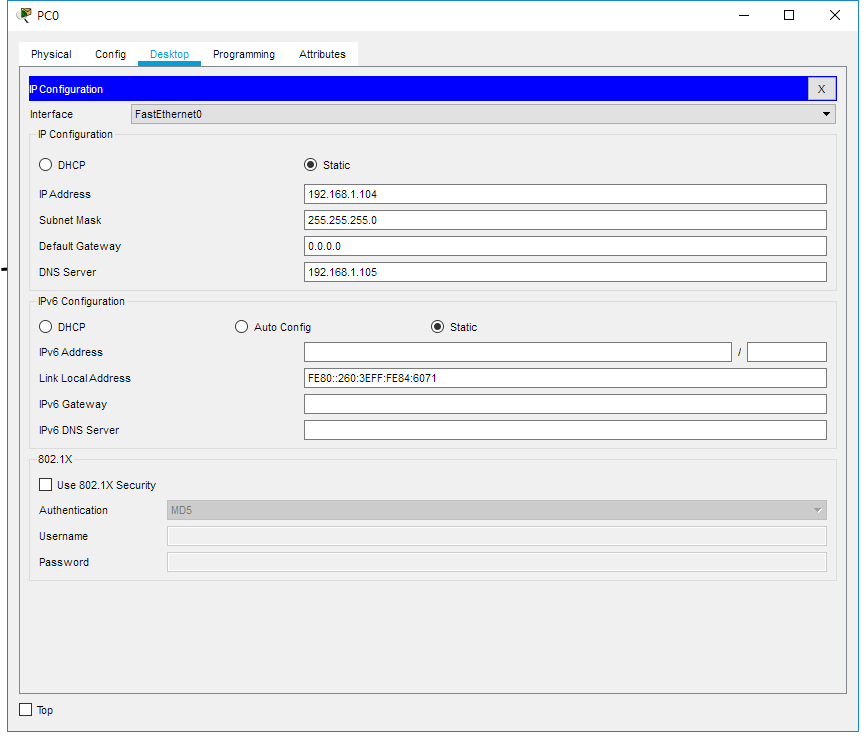Select the IPv4 Static radio button

[x=311, y=165]
